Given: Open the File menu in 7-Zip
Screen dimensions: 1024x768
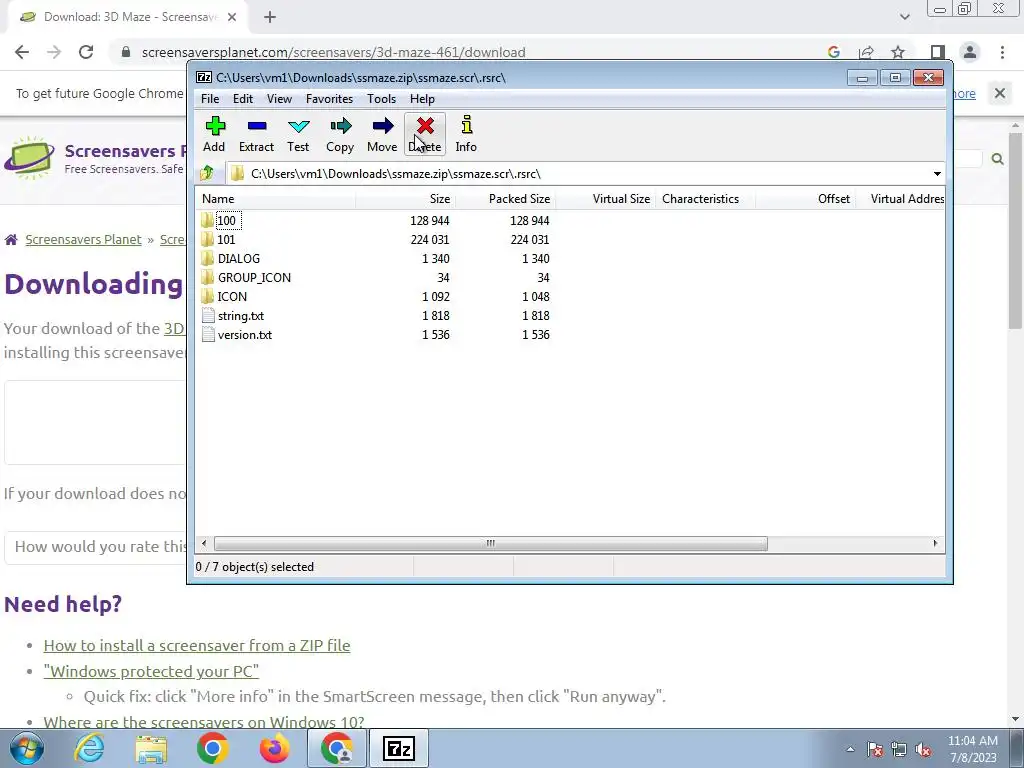Looking at the screenshot, I should [210, 99].
